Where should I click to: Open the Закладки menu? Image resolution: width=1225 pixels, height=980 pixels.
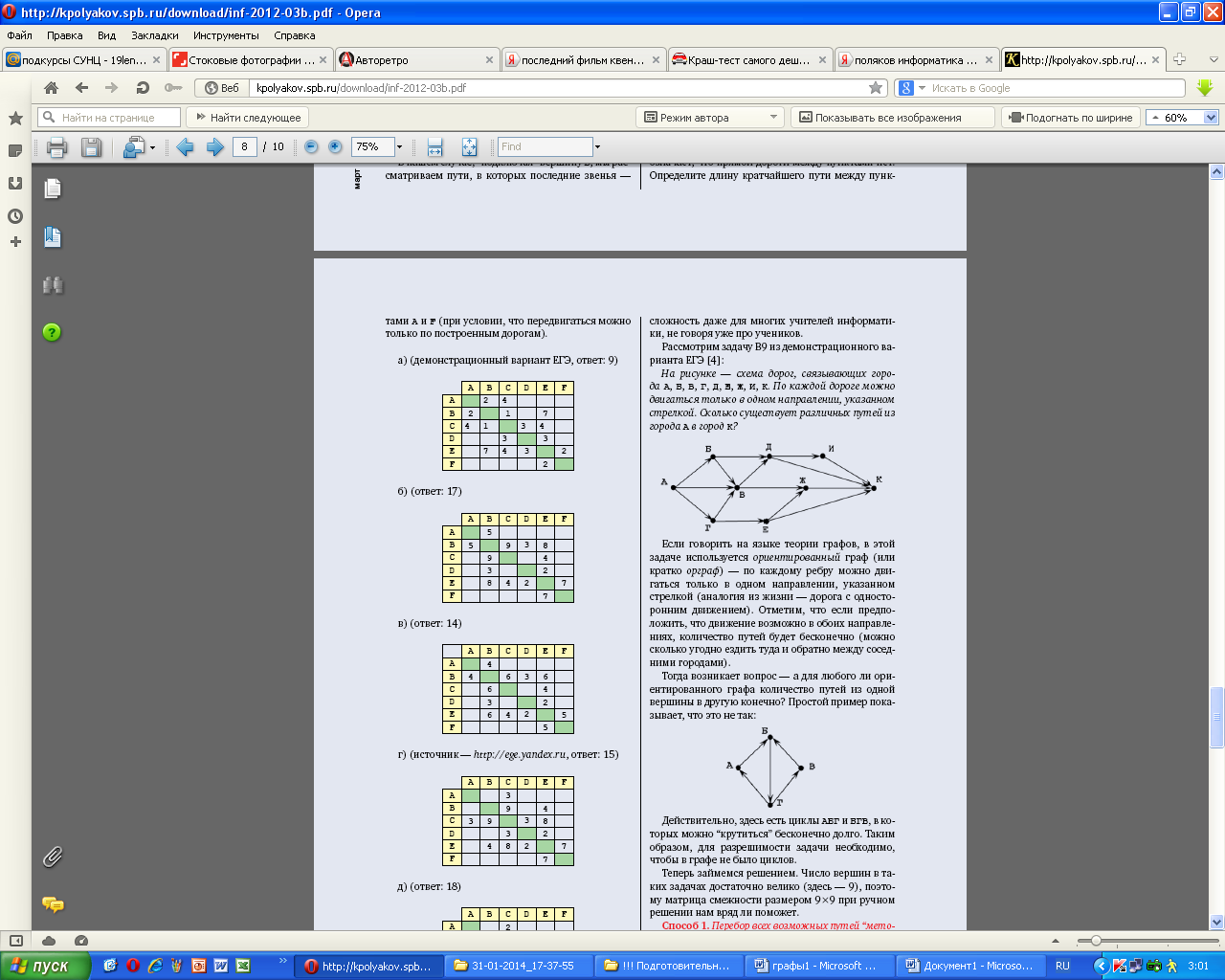tap(155, 35)
